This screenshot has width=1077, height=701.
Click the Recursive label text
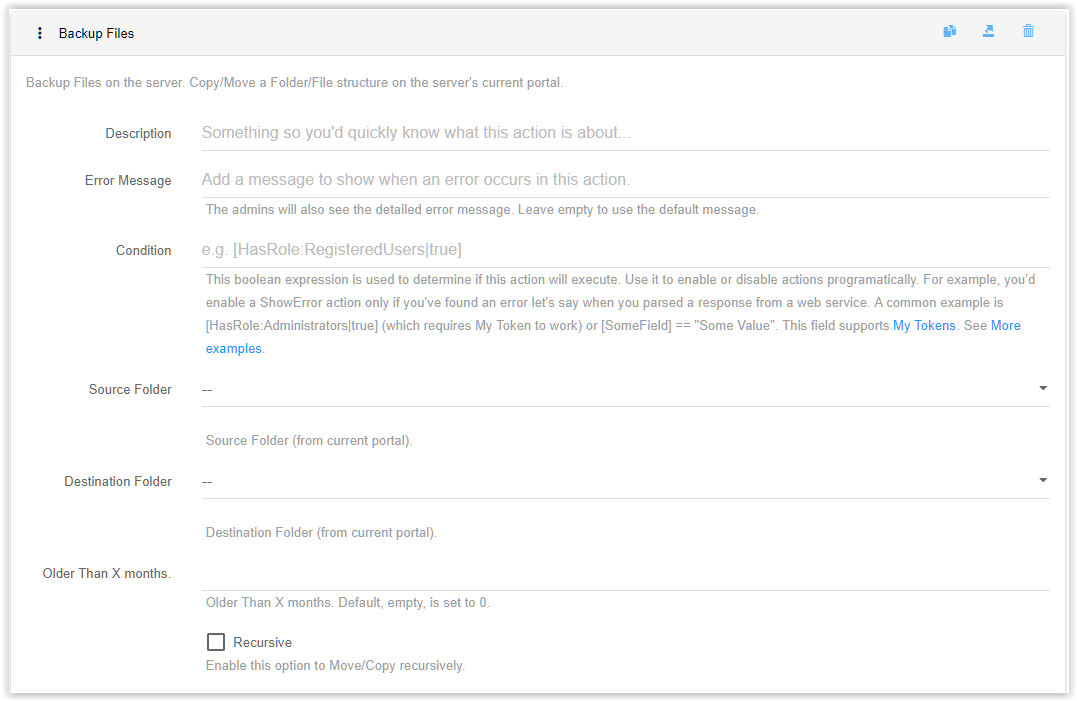(262, 643)
